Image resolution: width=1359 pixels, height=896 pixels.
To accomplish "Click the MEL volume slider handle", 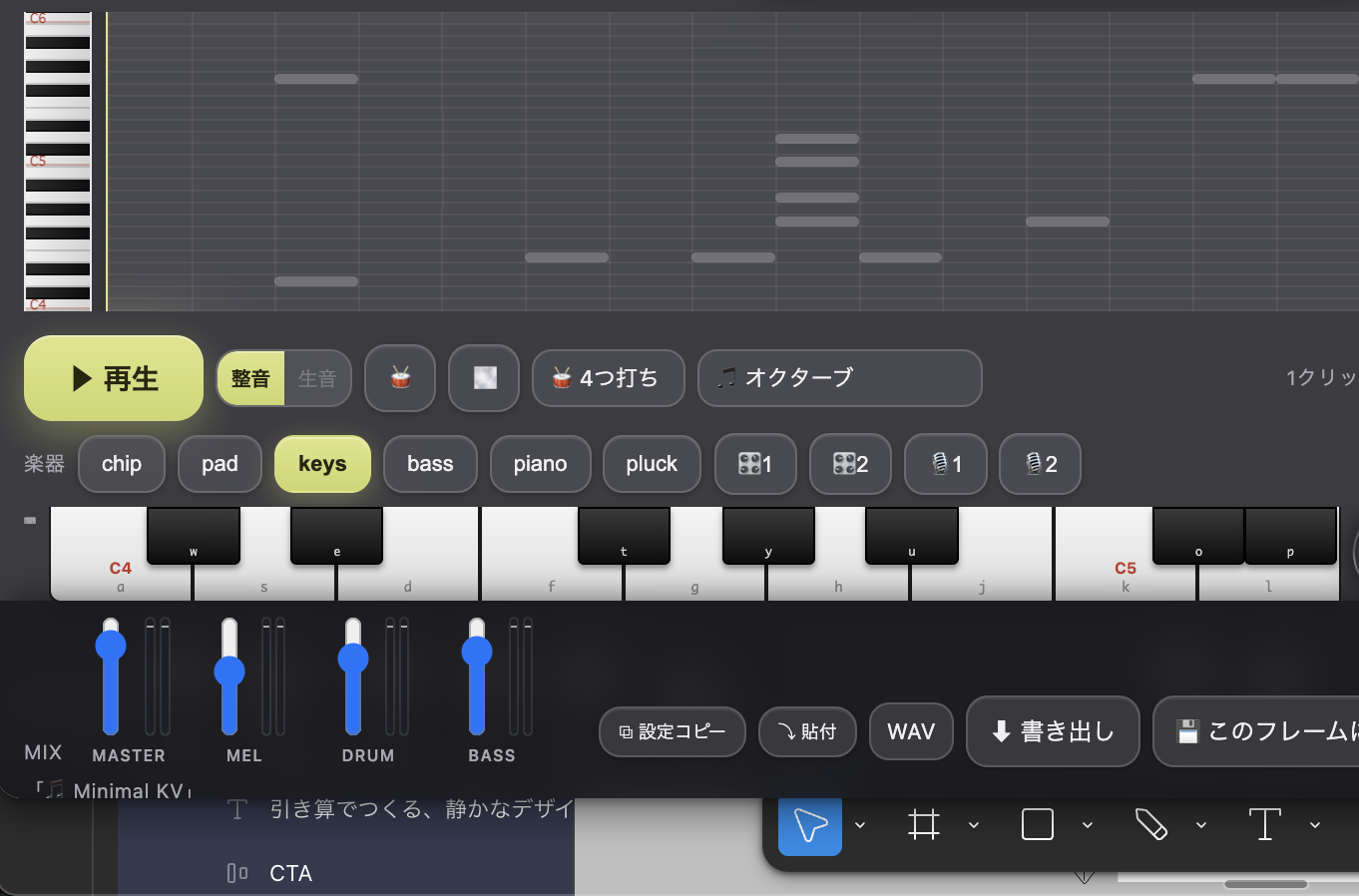I will pos(229,672).
